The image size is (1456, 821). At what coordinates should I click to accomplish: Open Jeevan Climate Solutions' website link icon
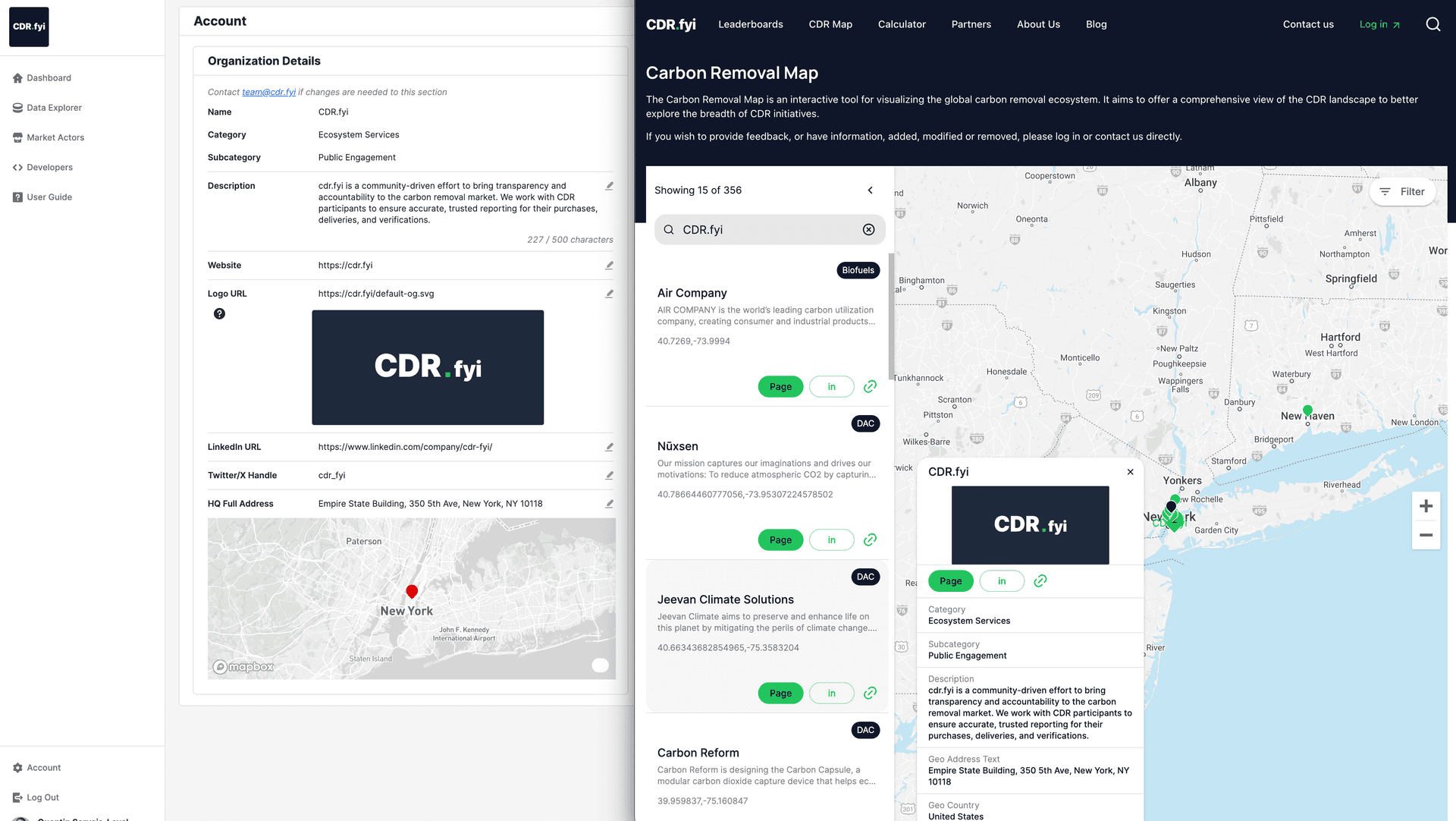(x=870, y=694)
